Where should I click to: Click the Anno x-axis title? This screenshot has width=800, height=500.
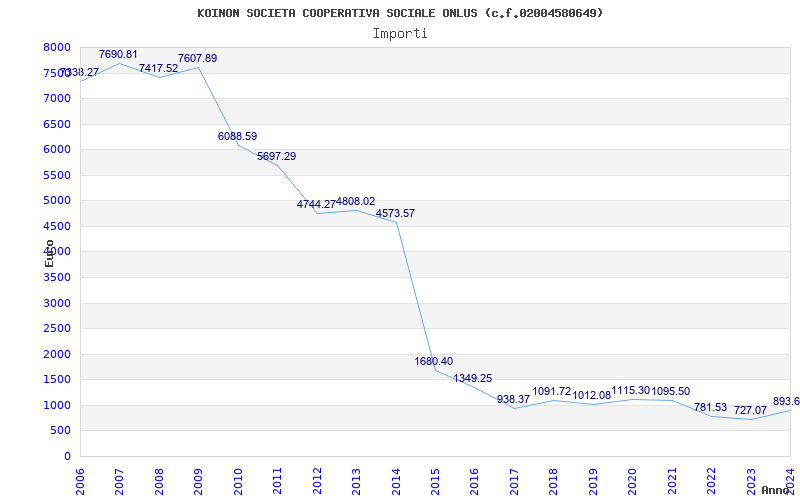[x=776, y=490]
